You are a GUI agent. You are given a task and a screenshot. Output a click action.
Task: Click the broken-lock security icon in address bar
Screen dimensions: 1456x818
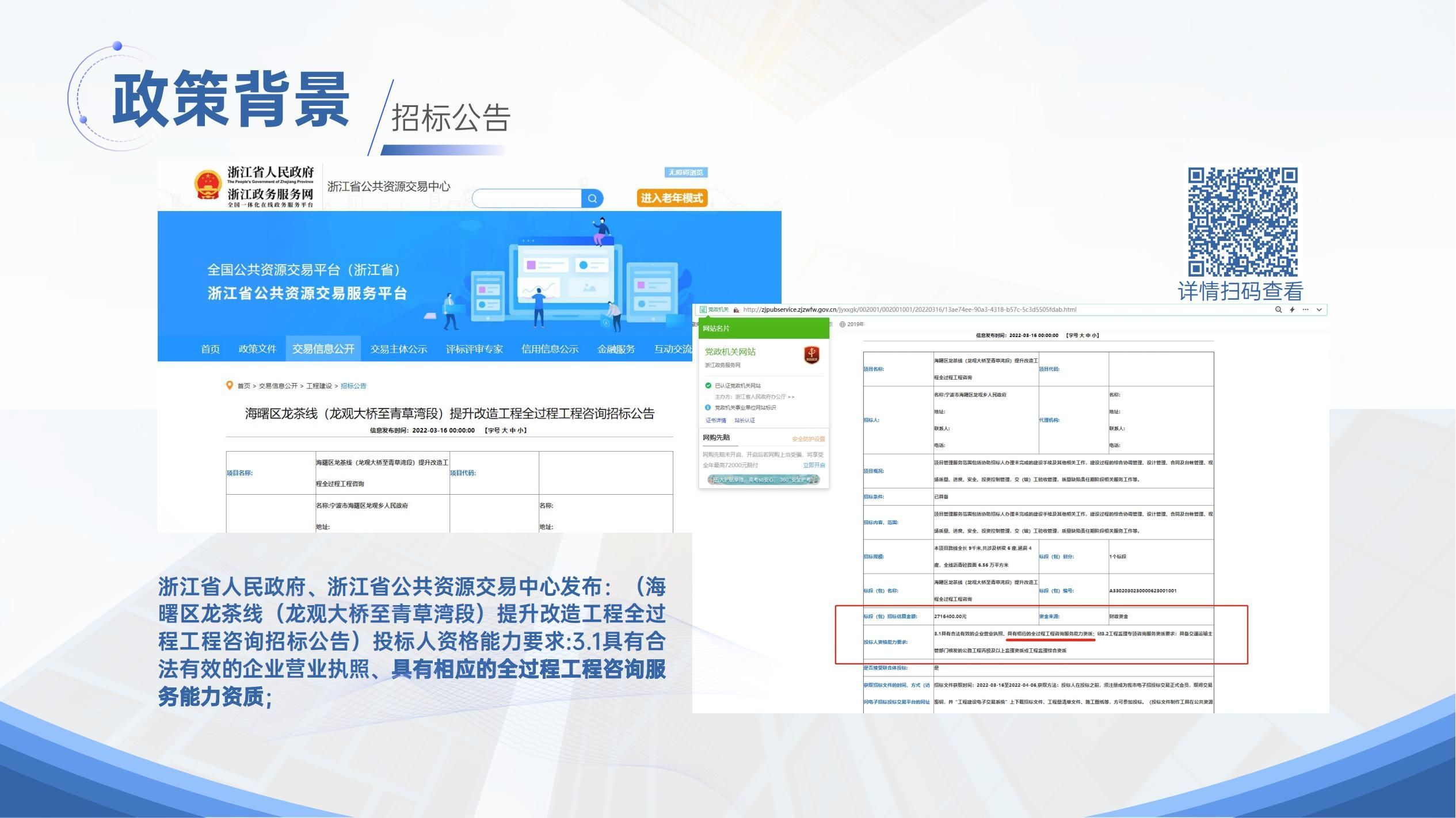736,310
